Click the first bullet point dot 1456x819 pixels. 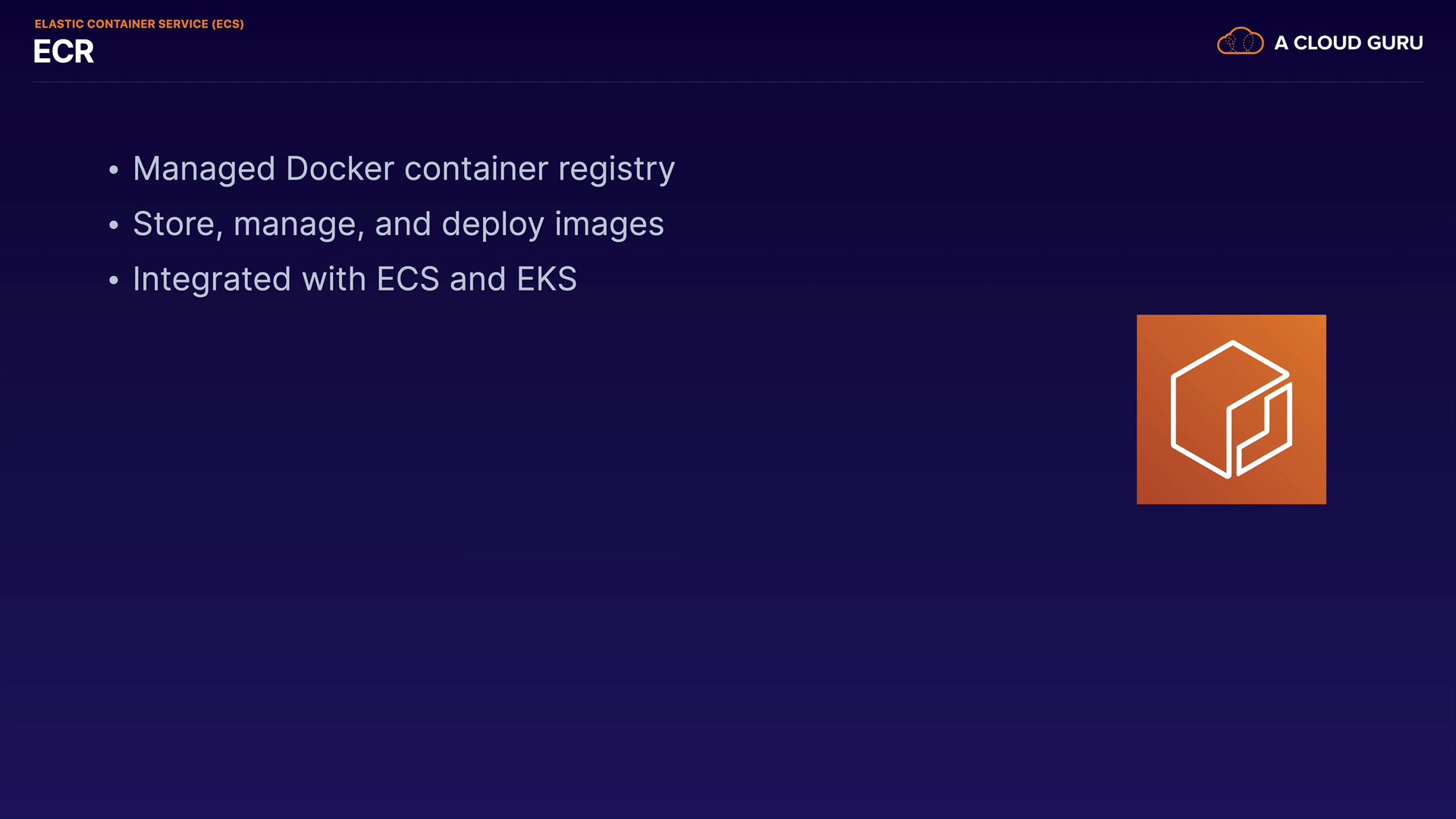[114, 170]
